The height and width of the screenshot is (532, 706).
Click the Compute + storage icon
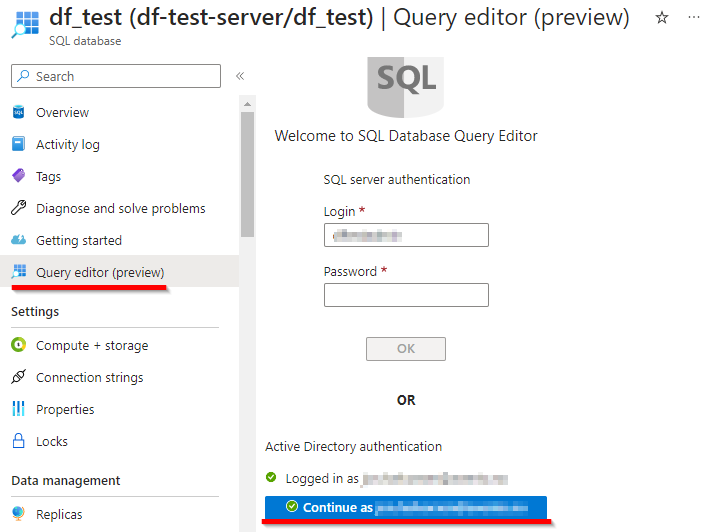pyautogui.click(x=18, y=345)
